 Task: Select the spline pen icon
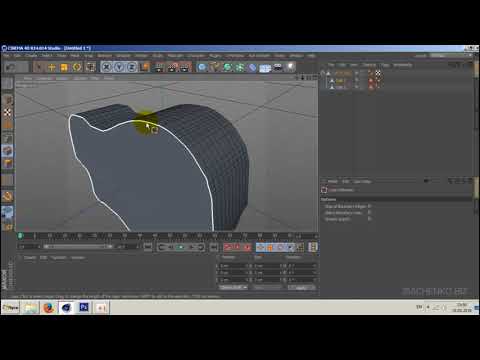(214, 67)
